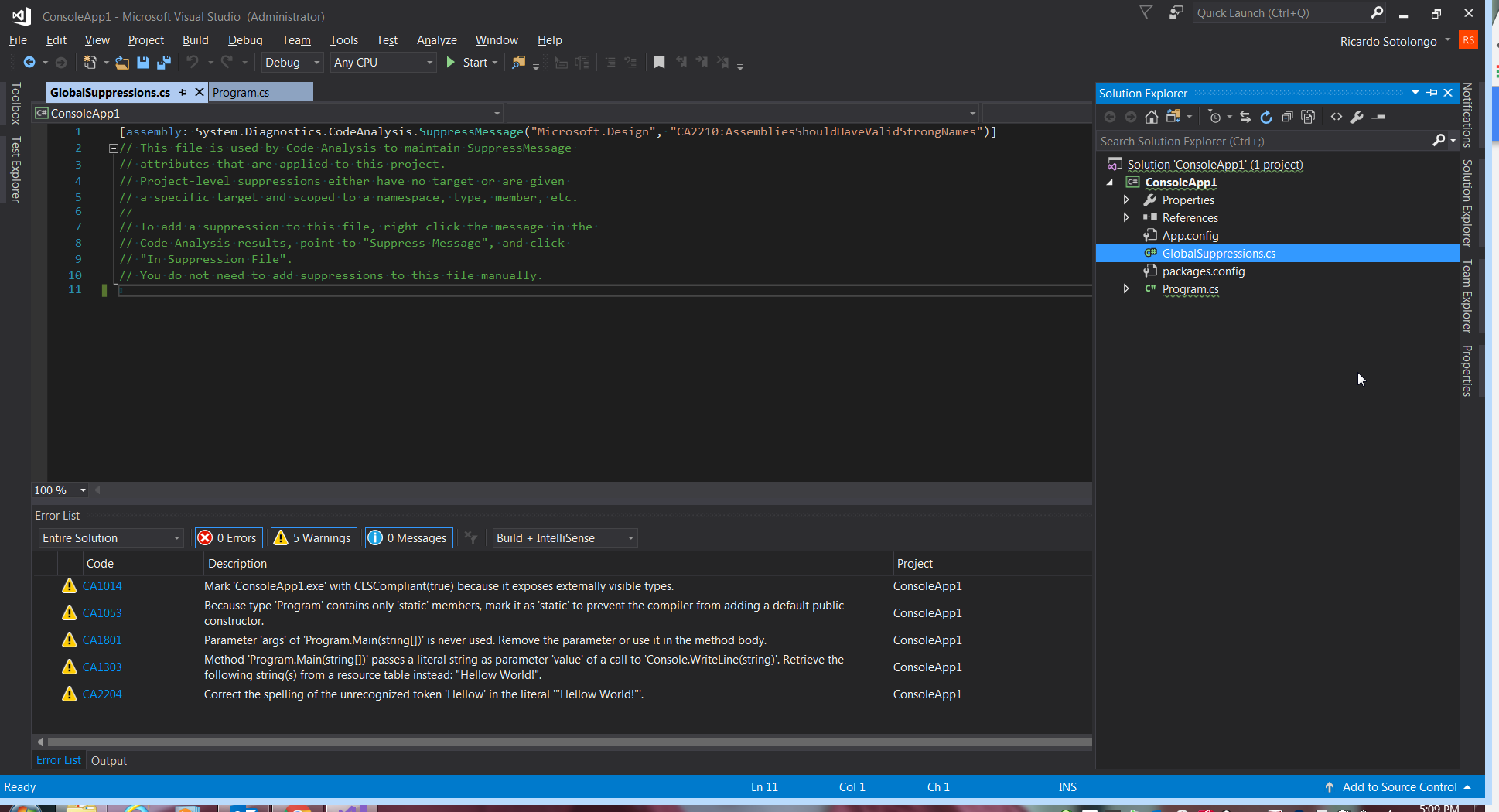Refresh the Solution Explorer
The height and width of the screenshot is (812, 1499).
(x=1266, y=117)
